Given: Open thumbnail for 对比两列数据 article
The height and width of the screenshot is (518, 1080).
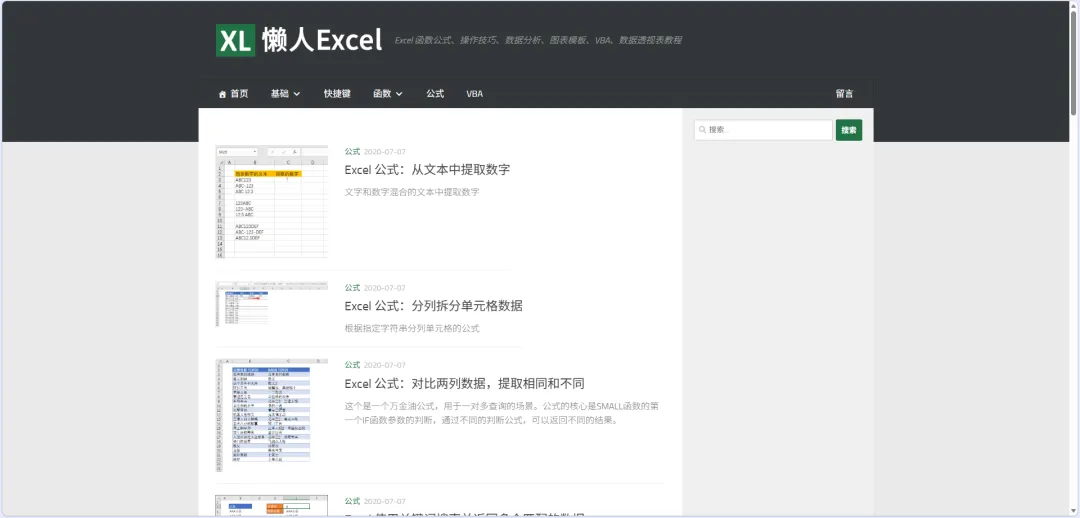Looking at the screenshot, I should coord(271,415).
